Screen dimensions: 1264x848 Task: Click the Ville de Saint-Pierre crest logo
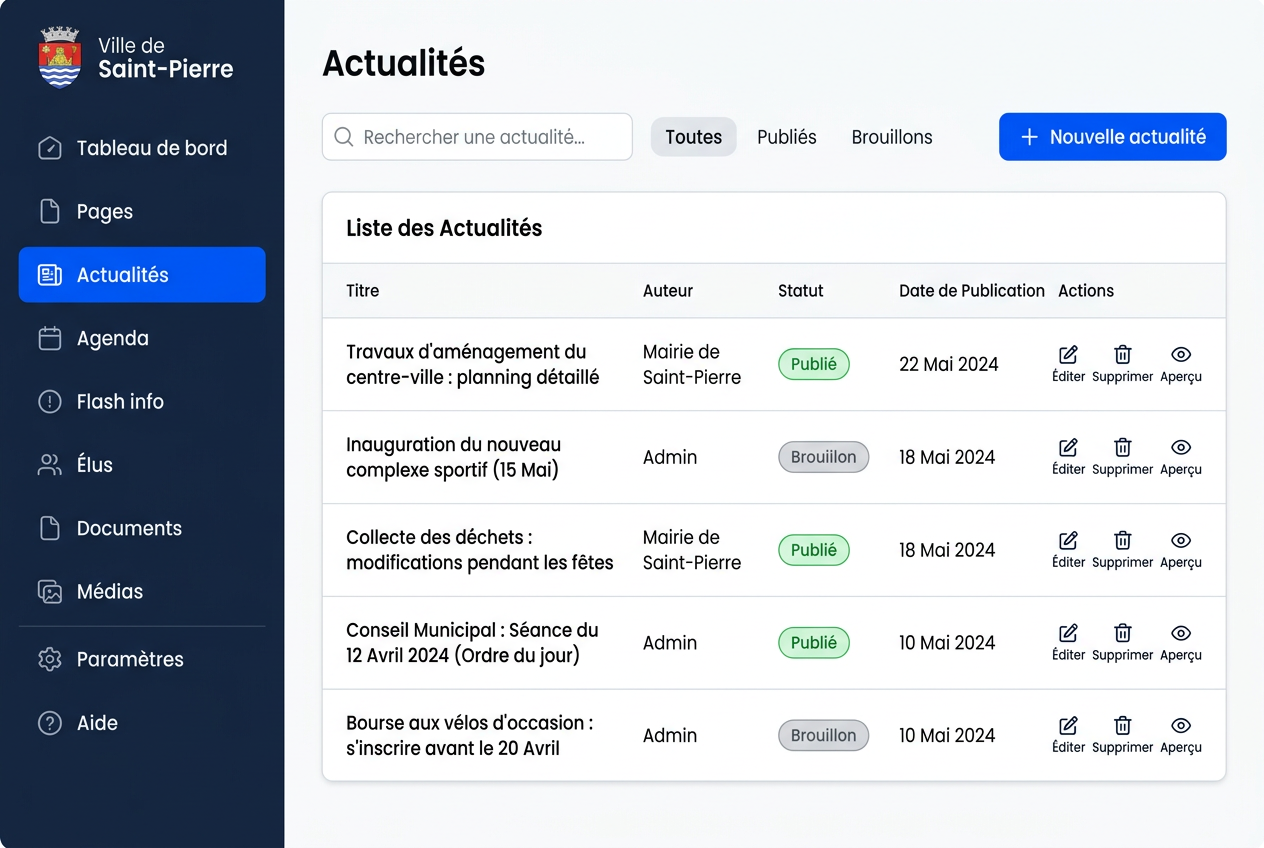pos(59,58)
